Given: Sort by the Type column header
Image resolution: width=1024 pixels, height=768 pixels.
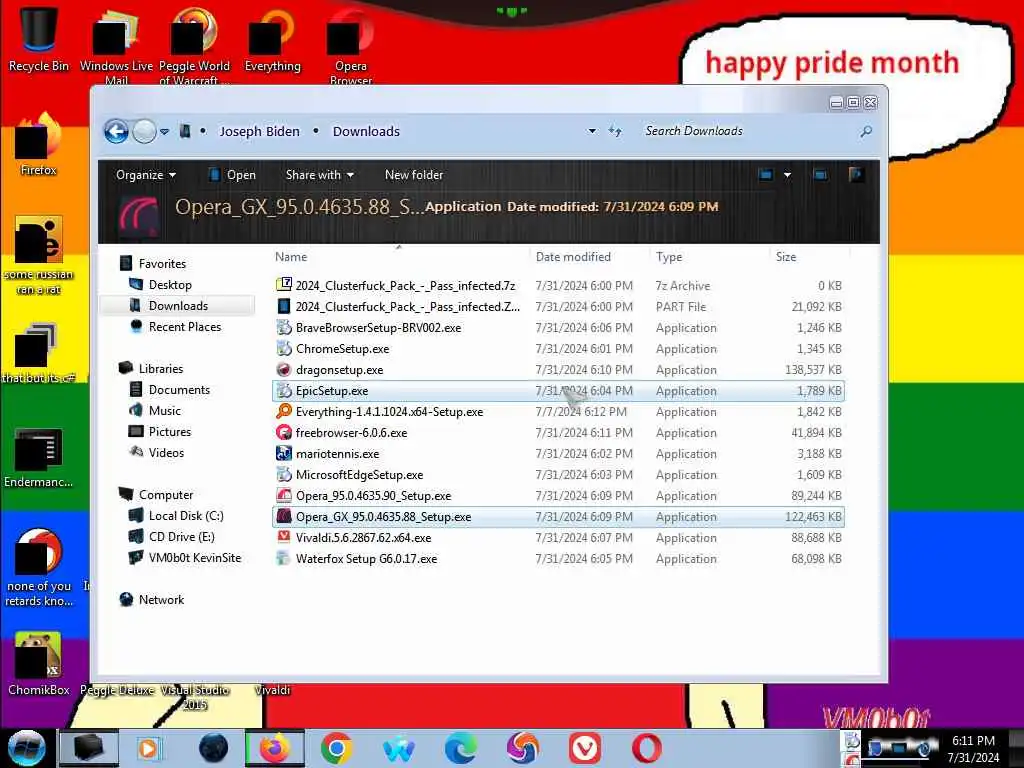Looking at the screenshot, I should tap(669, 257).
